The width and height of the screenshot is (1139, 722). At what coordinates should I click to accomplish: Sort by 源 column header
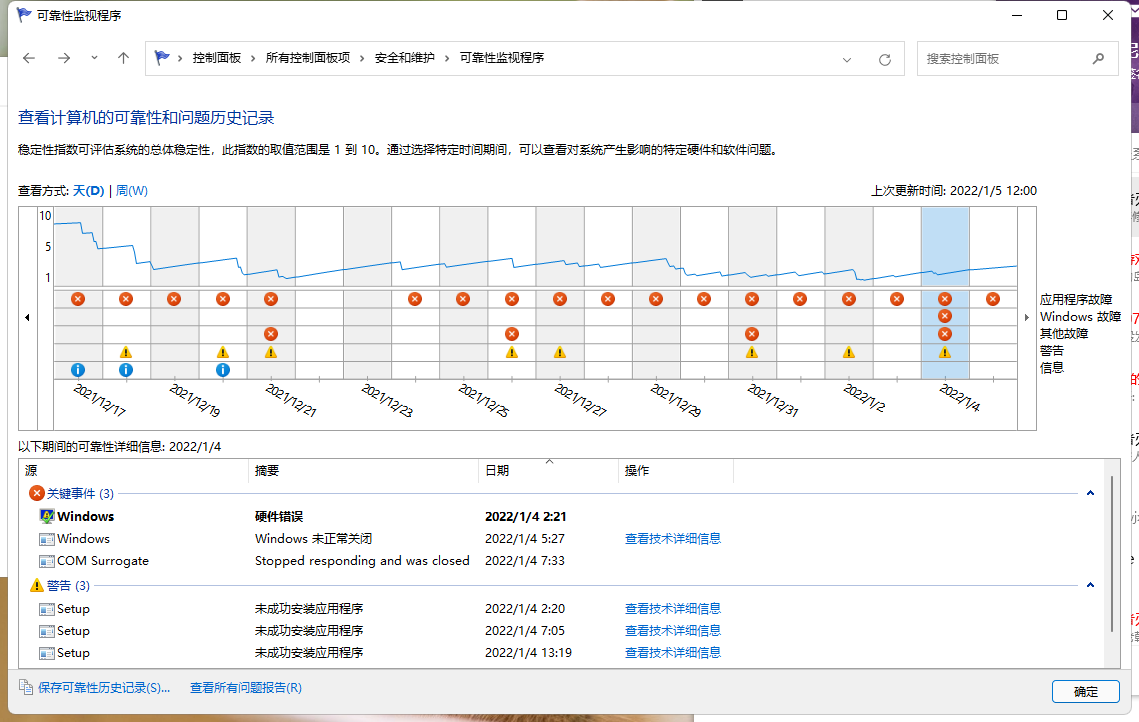[134, 471]
